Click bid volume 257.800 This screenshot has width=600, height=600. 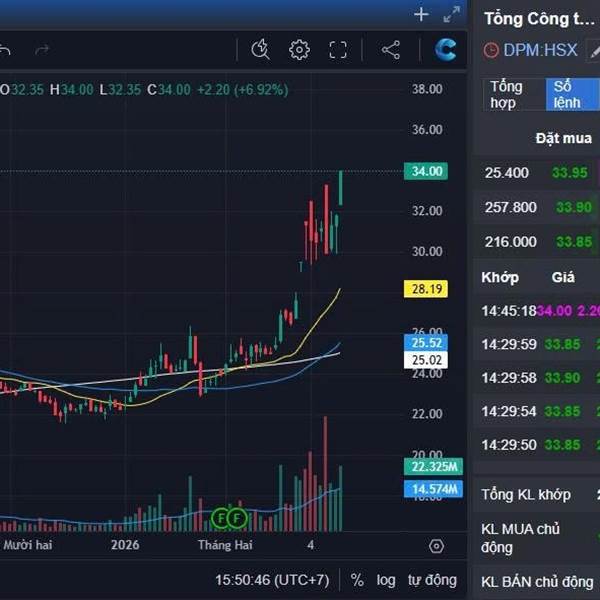click(x=511, y=207)
